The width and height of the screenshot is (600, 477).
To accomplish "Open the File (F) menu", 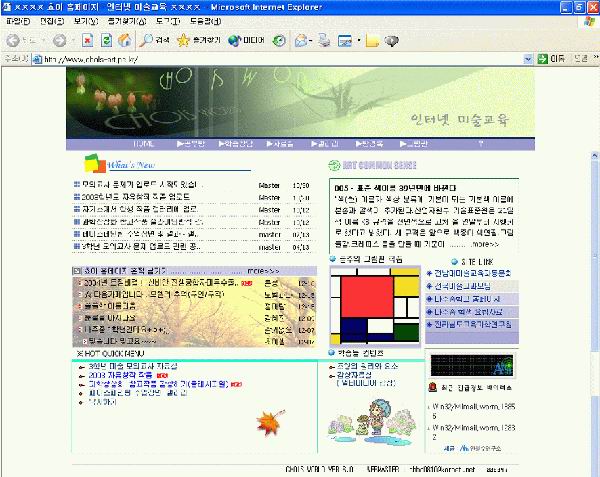I will tap(18, 21).
